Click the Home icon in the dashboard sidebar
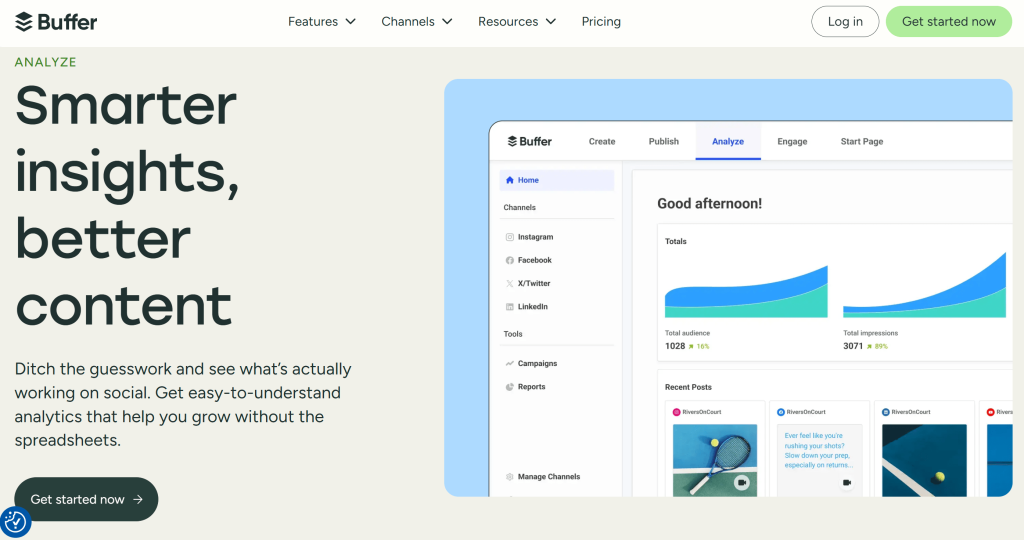Image resolution: width=1024 pixels, height=540 pixels. click(x=509, y=180)
